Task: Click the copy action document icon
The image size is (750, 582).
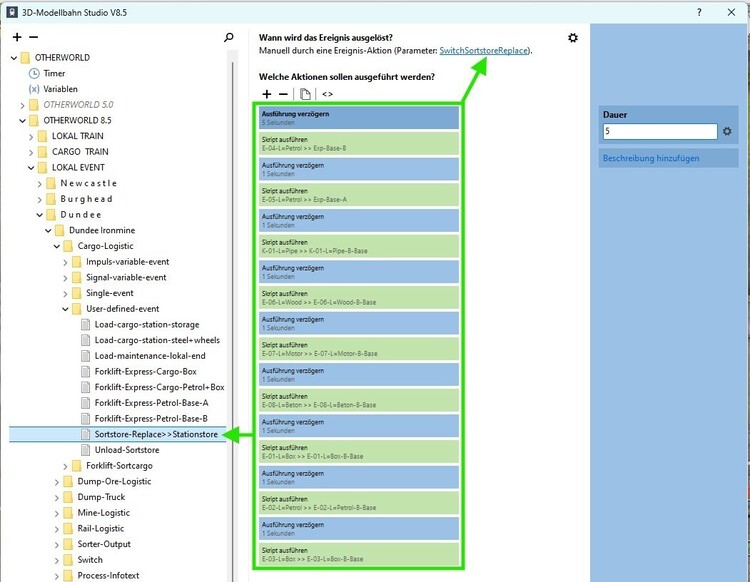Action: (305, 94)
